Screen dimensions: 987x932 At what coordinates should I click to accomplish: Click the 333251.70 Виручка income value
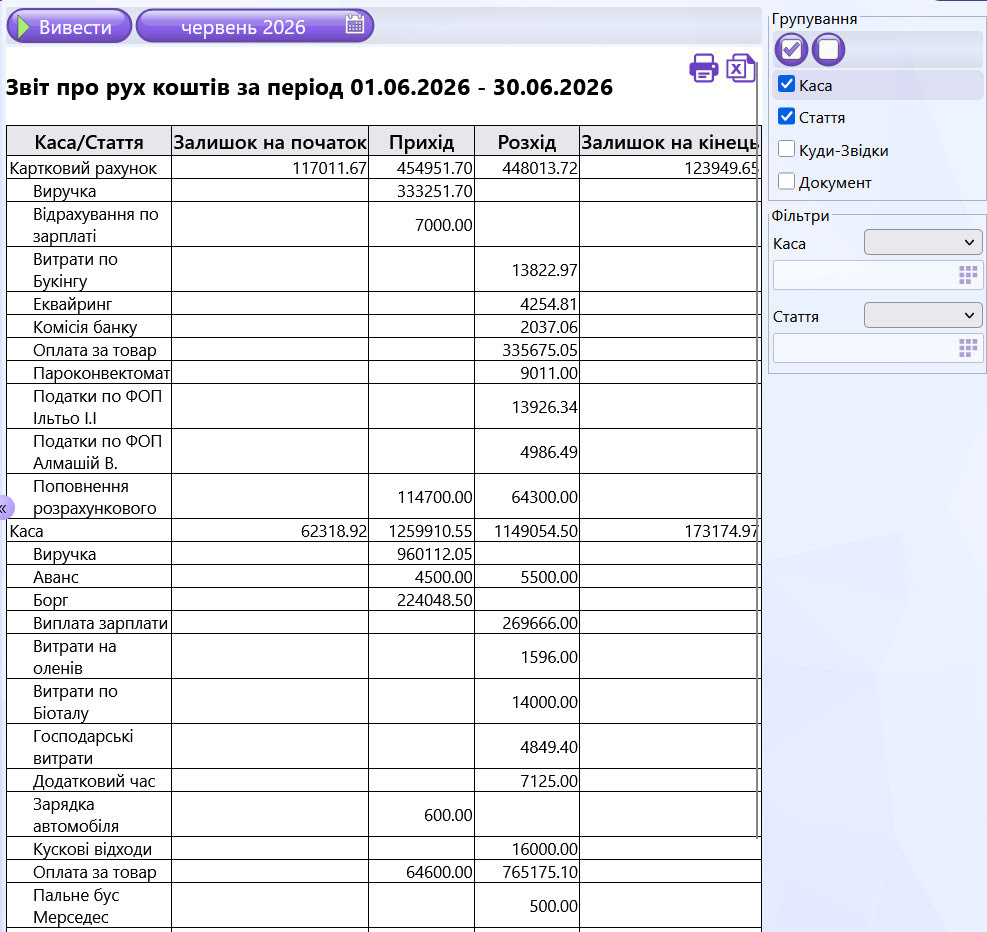coord(434,191)
